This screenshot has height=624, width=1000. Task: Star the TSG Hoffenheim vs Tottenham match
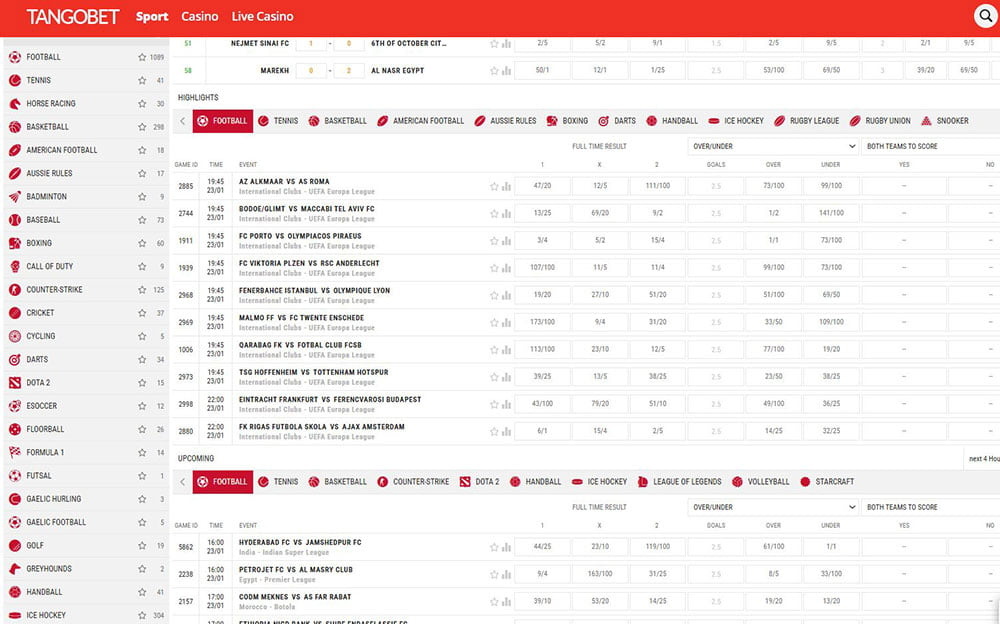click(x=494, y=377)
